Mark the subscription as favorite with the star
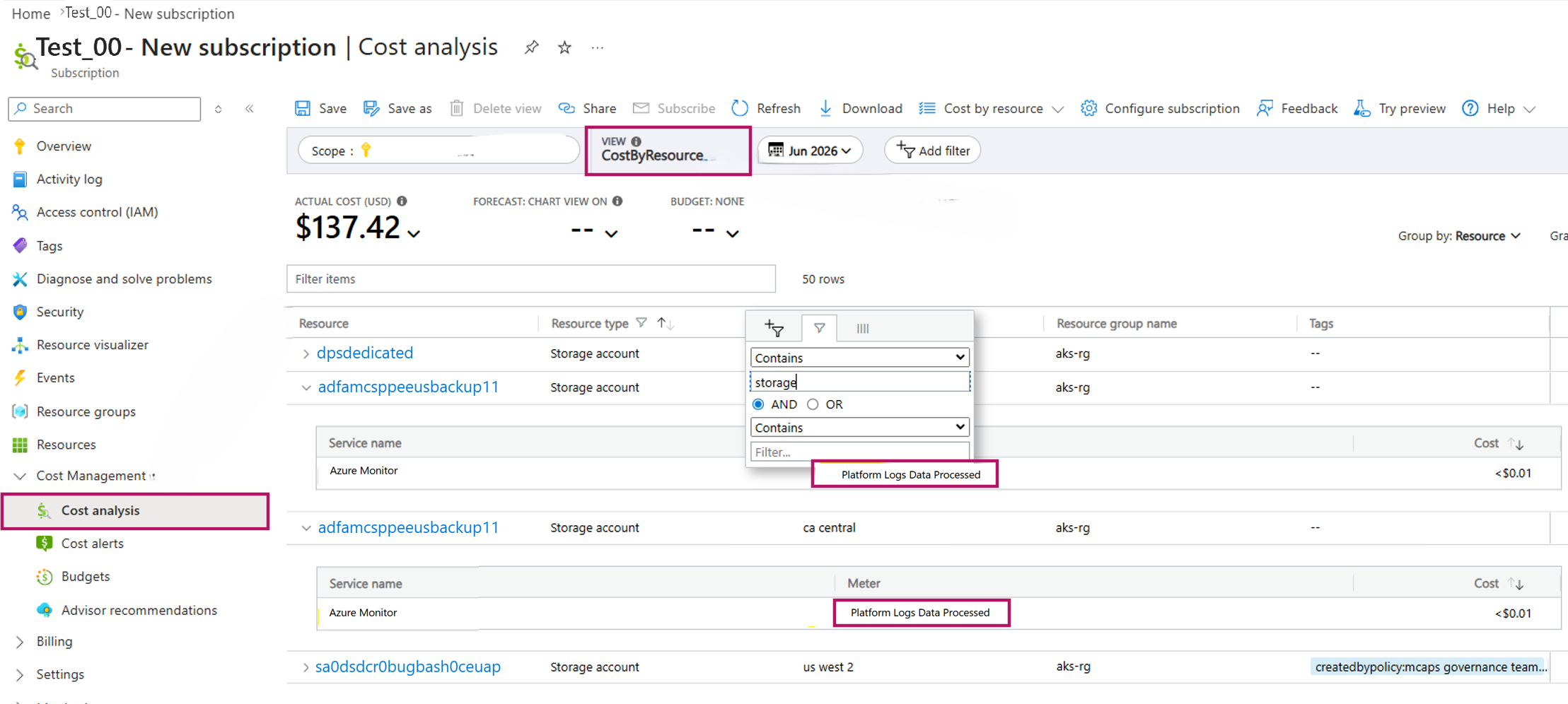This screenshot has width=1568, height=704. click(564, 47)
